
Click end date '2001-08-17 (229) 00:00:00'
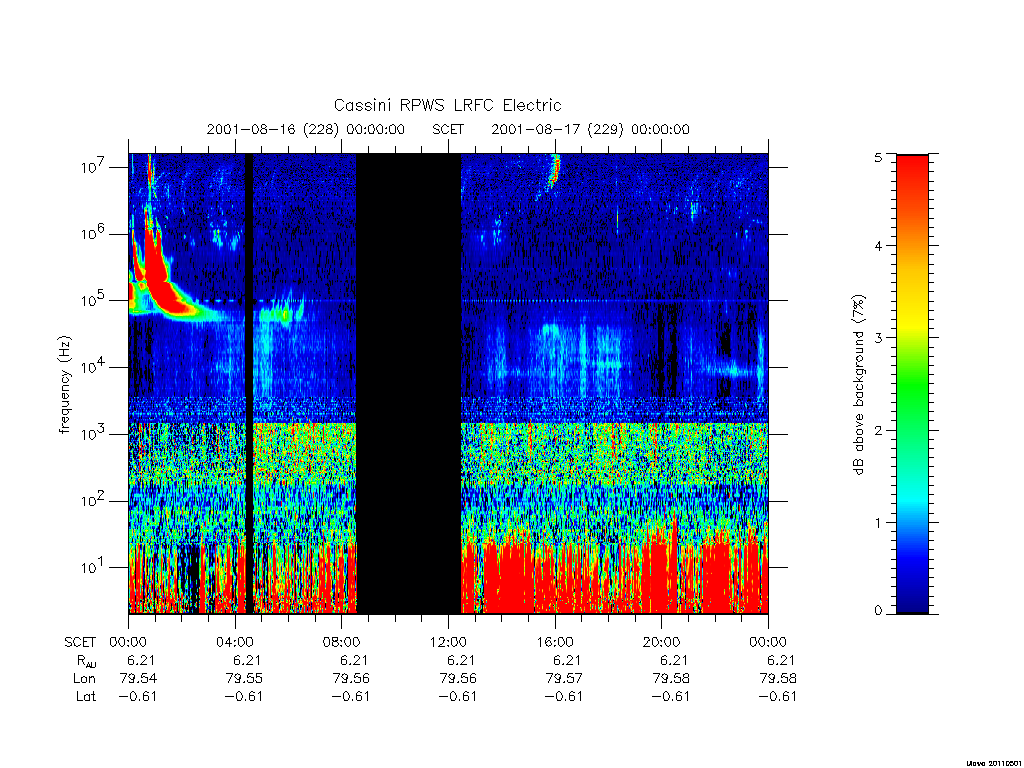(590, 129)
